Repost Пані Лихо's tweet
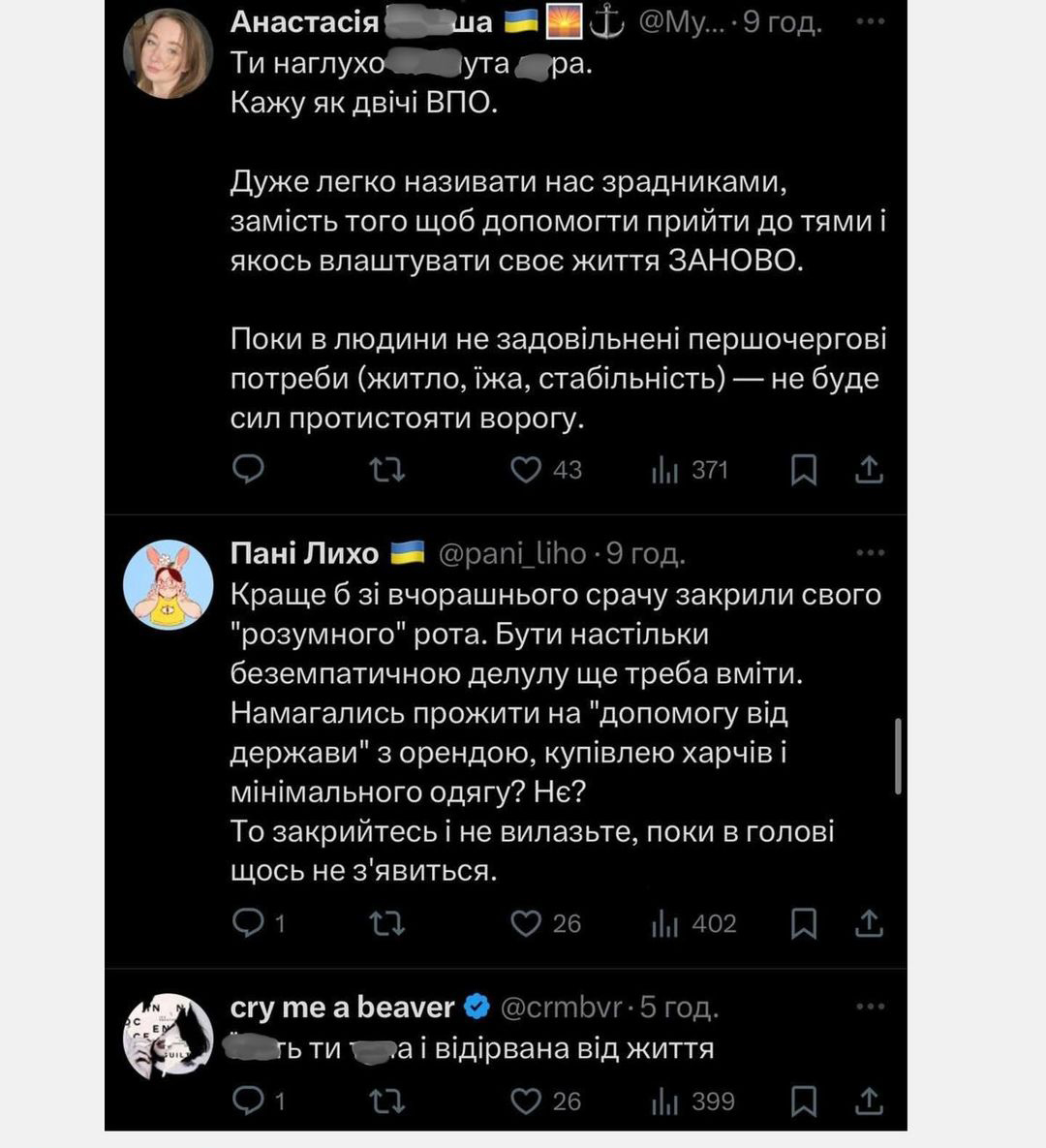1046x1148 pixels. [x=387, y=923]
